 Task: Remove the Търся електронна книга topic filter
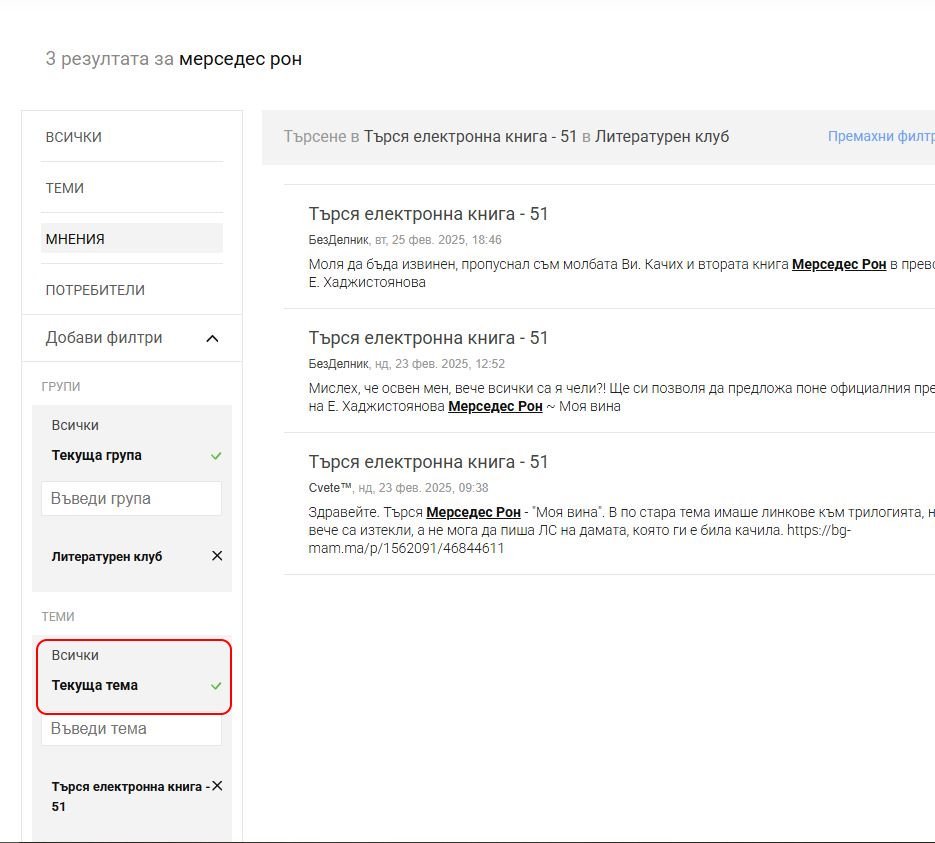[x=217, y=786]
